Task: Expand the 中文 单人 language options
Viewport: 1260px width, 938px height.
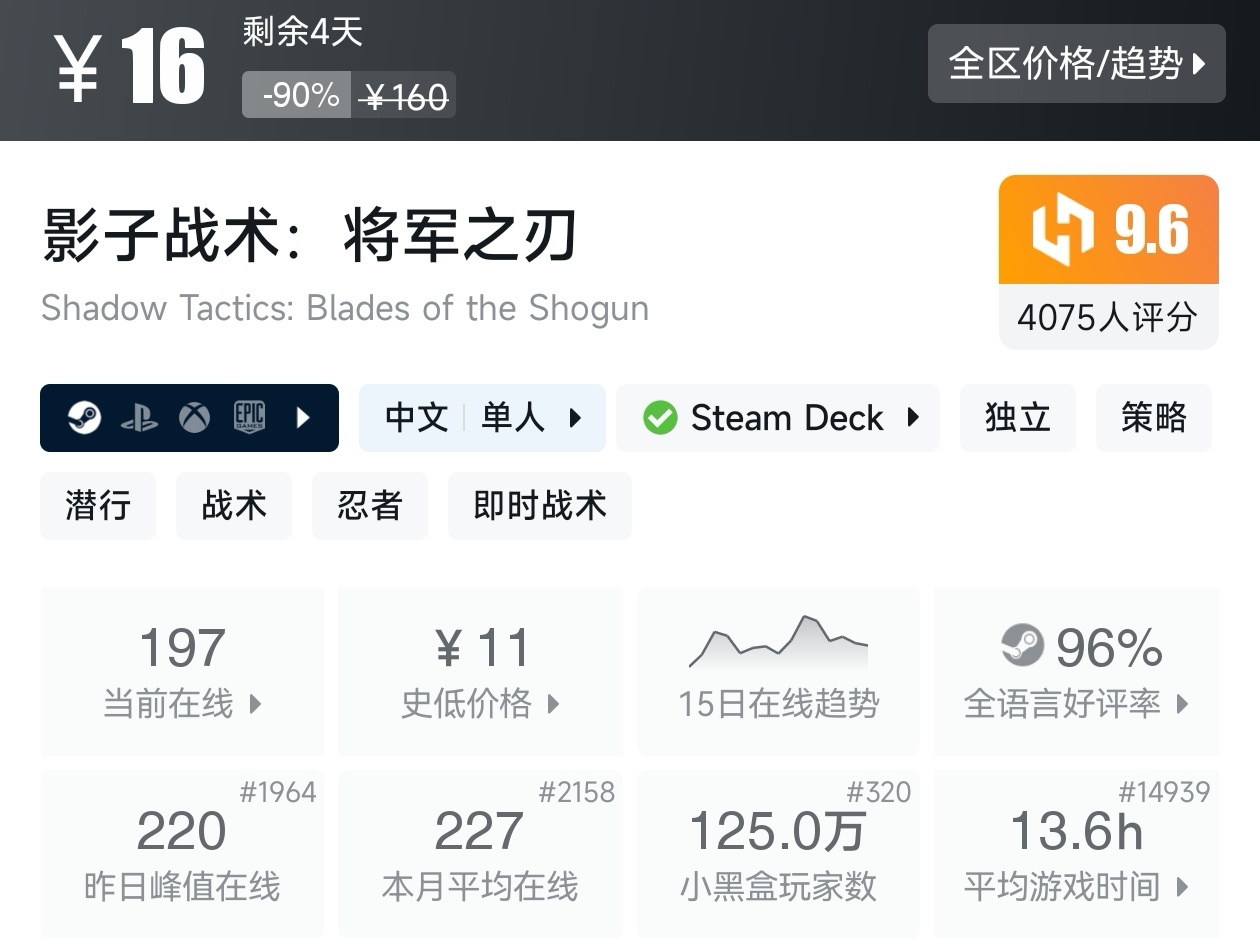Action: pos(482,418)
